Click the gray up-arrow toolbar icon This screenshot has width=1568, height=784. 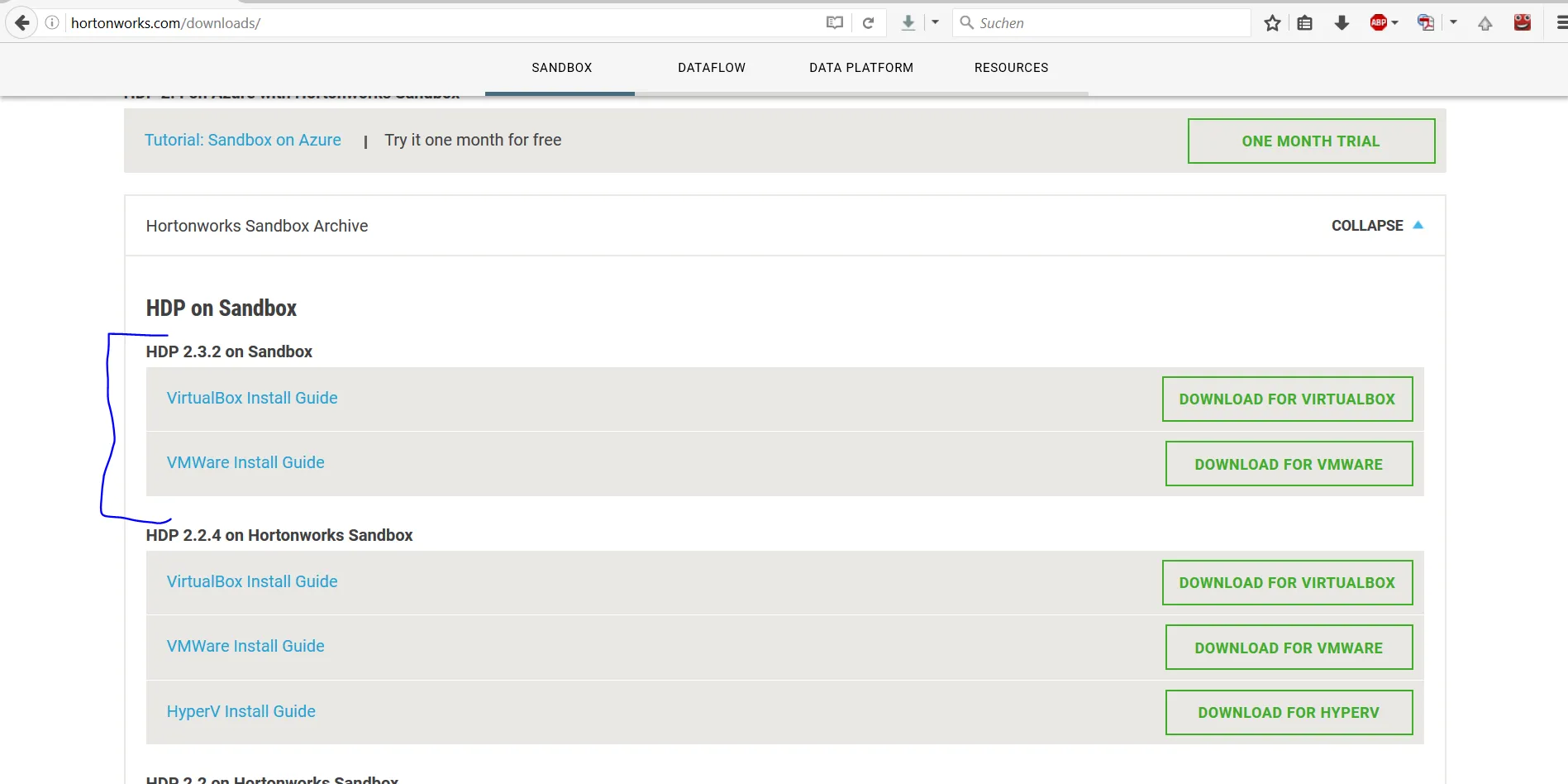1485,23
